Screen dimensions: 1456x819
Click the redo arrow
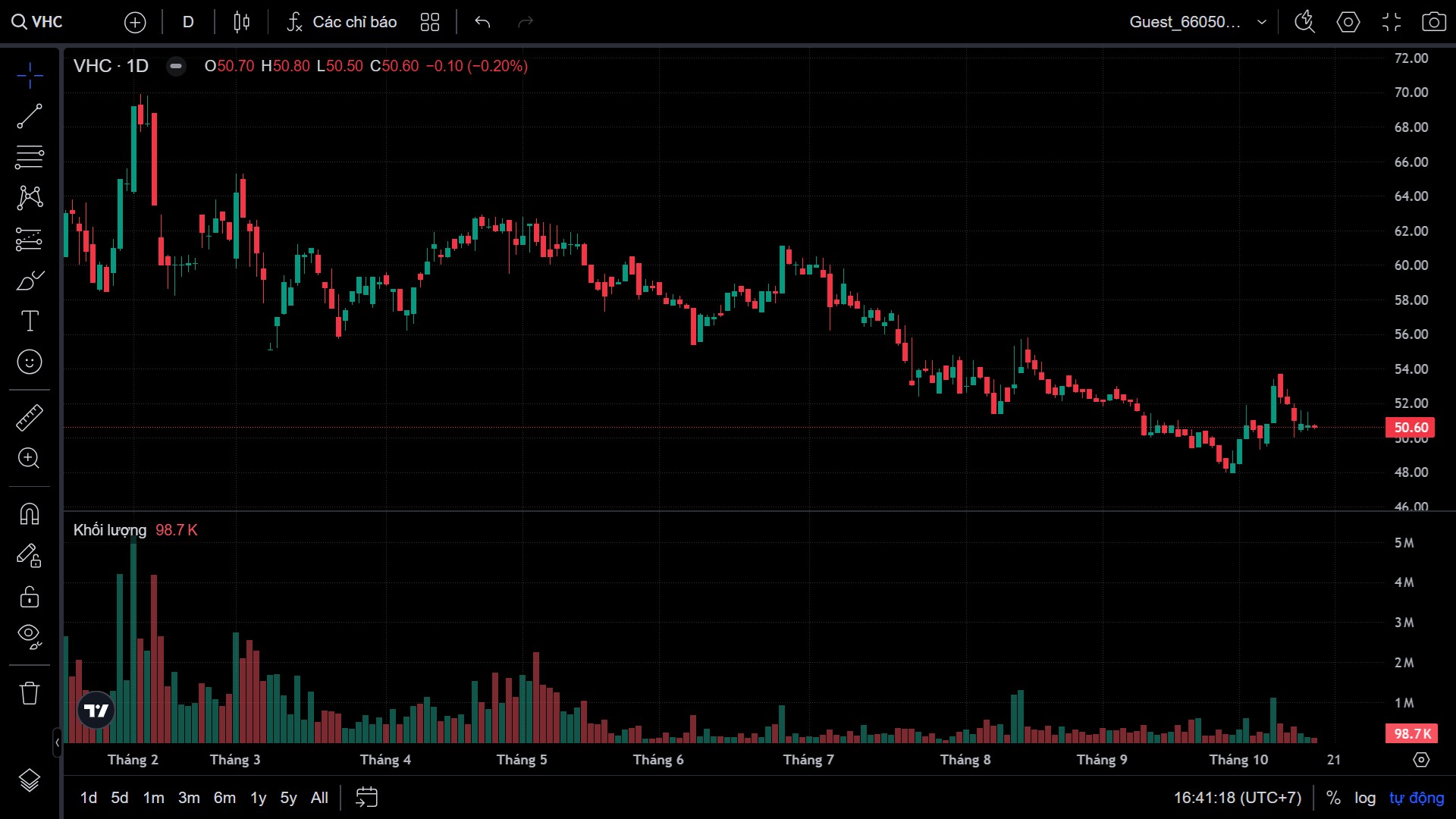(526, 22)
